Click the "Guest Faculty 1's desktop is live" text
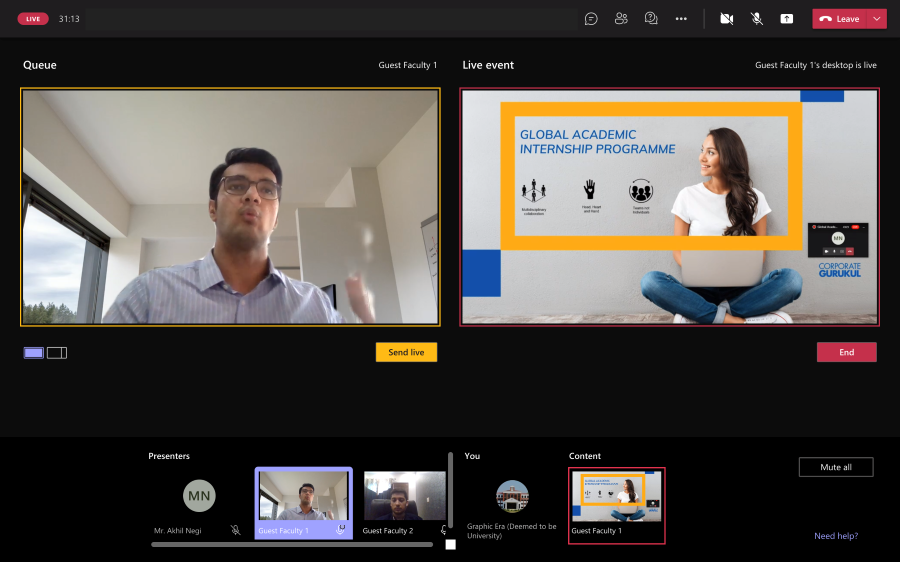 [x=816, y=65]
